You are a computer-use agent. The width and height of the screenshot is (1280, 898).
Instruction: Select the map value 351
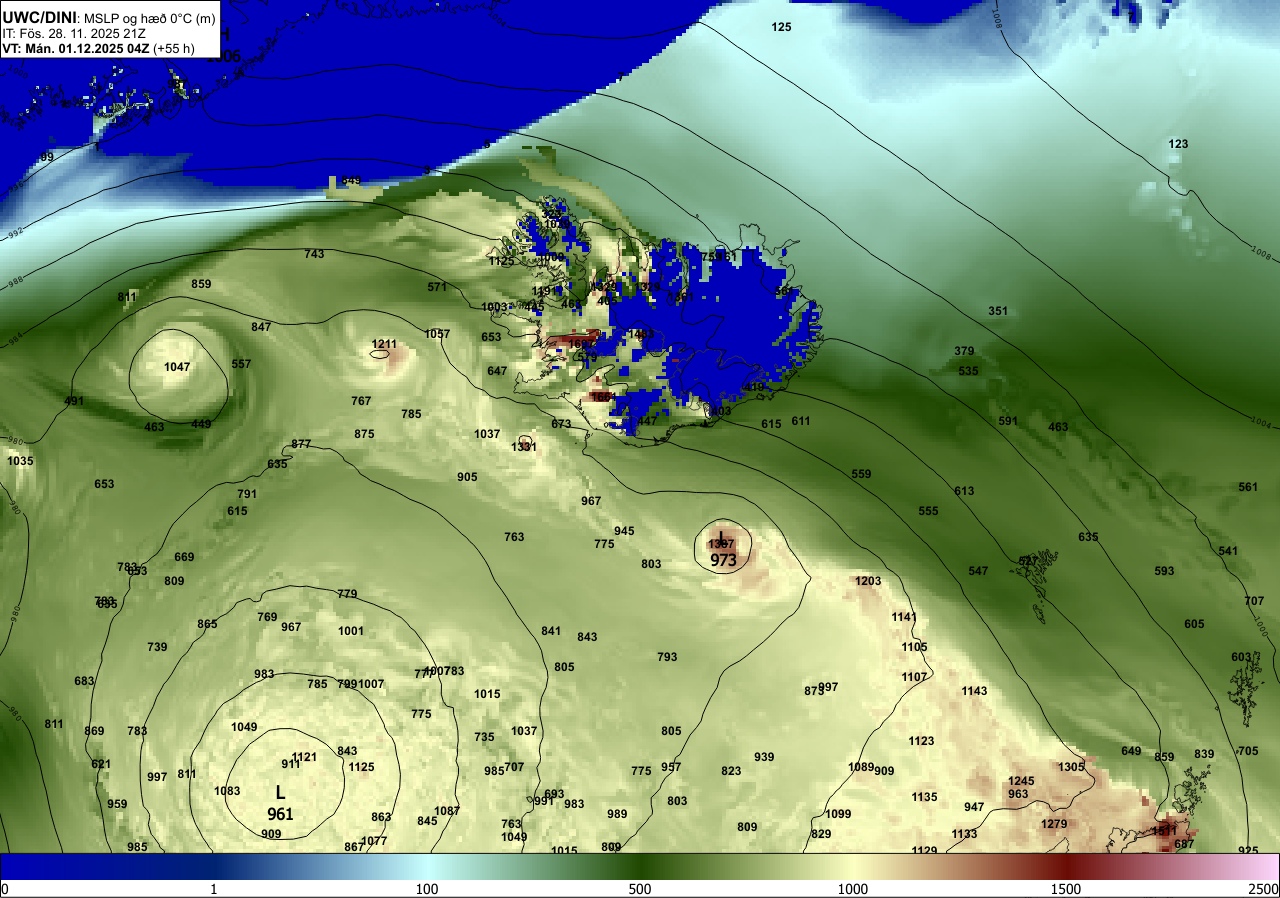(998, 311)
